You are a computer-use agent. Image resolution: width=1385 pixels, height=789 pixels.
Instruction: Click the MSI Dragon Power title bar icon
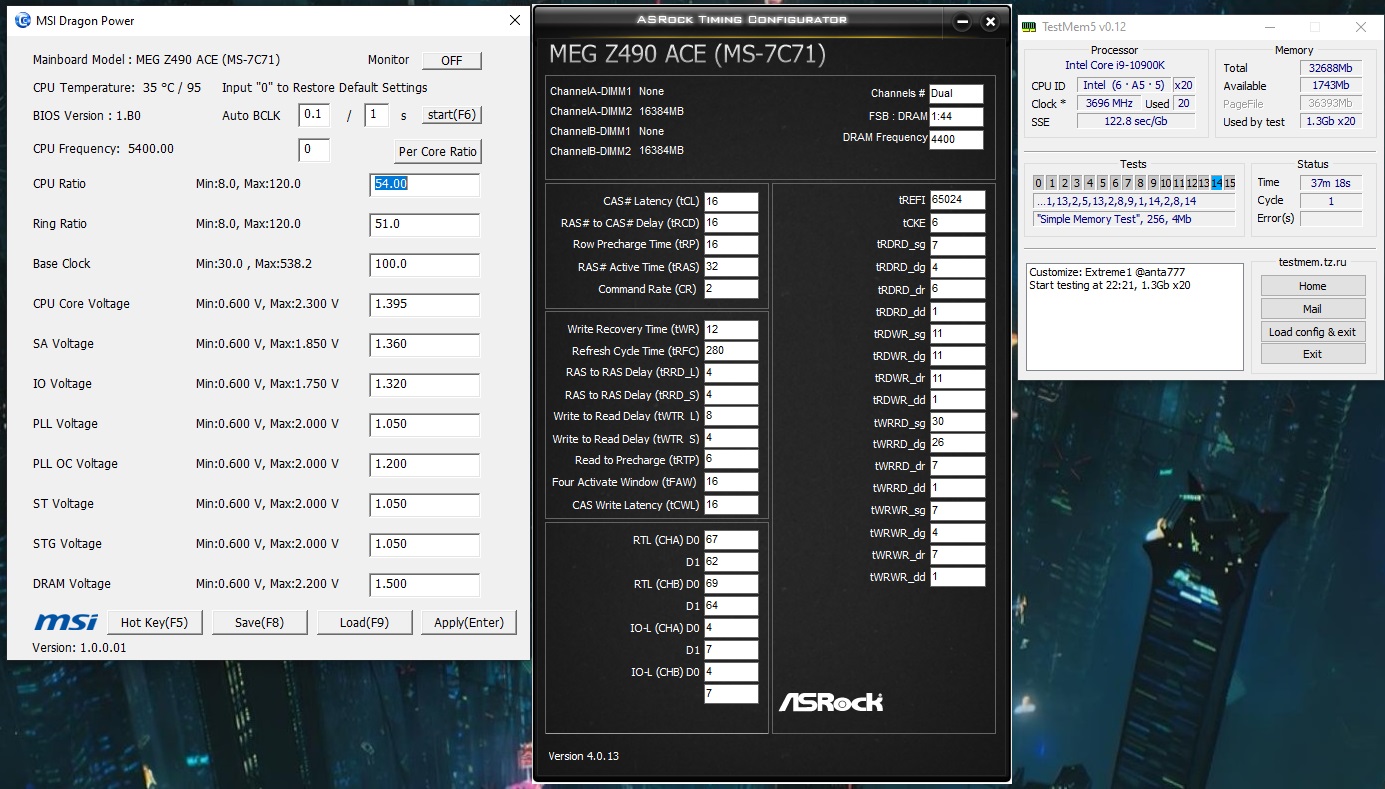point(23,20)
